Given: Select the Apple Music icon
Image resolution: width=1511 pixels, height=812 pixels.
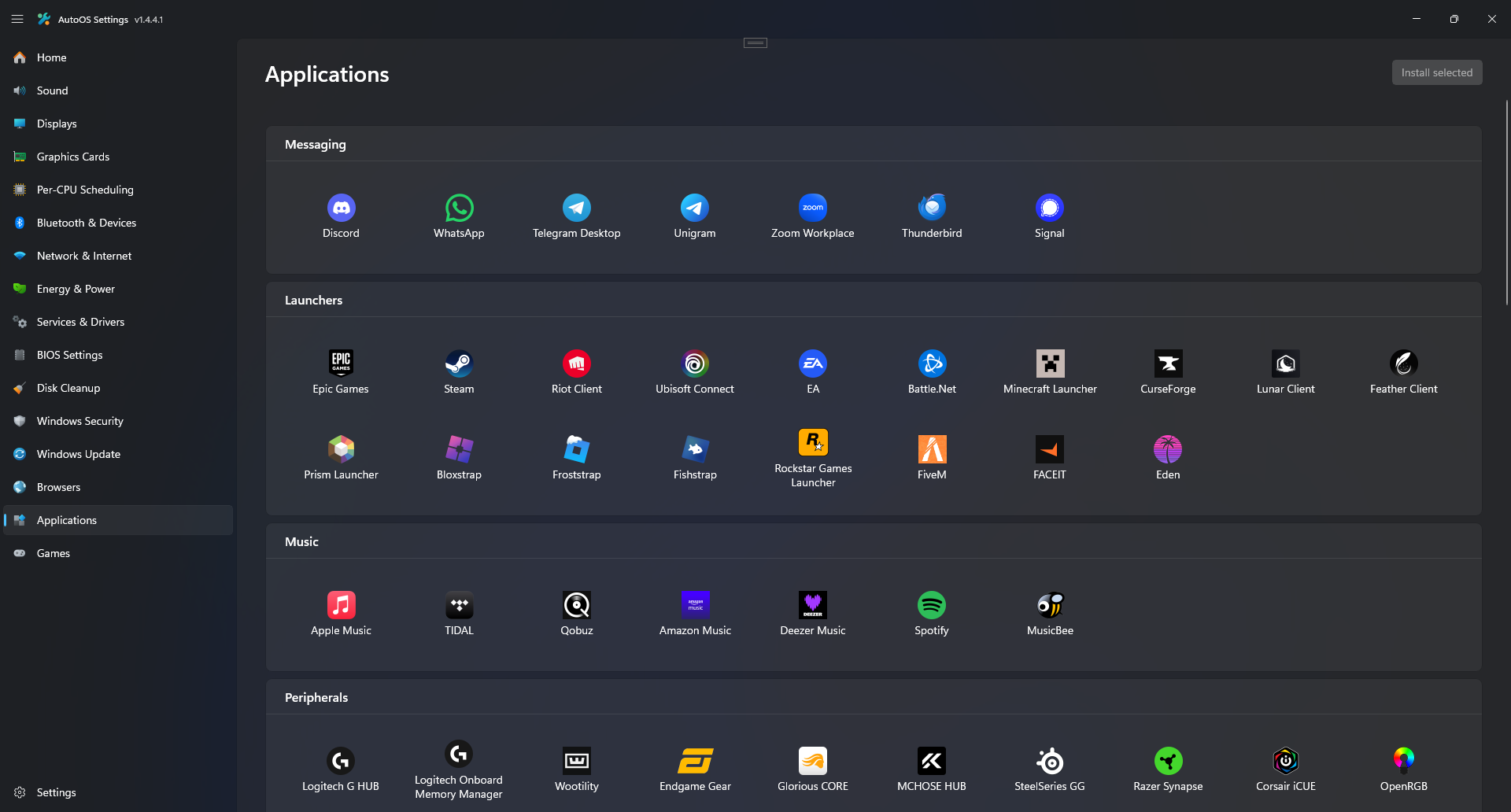Looking at the screenshot, I should coord(341,605).
